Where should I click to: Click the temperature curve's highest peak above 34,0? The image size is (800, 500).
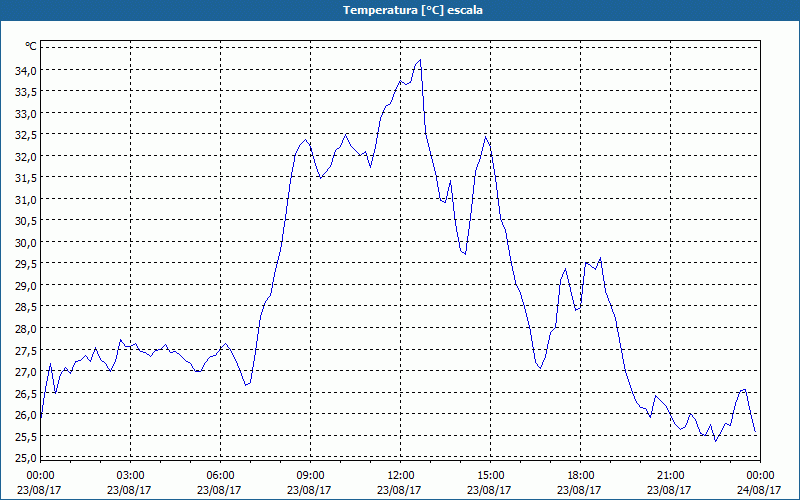pos(420,60)
